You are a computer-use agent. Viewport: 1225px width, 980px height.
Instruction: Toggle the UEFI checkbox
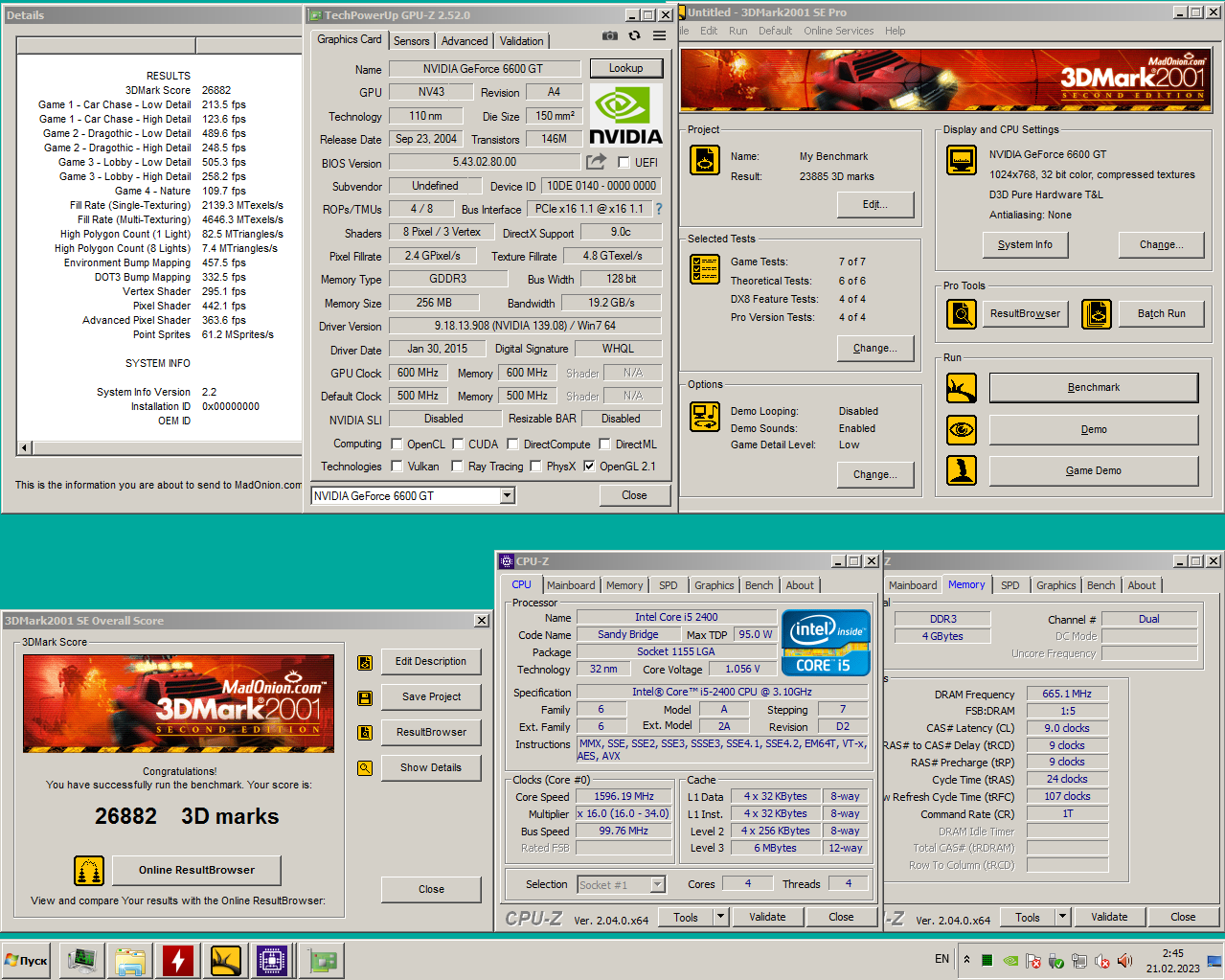coord(624,163)
